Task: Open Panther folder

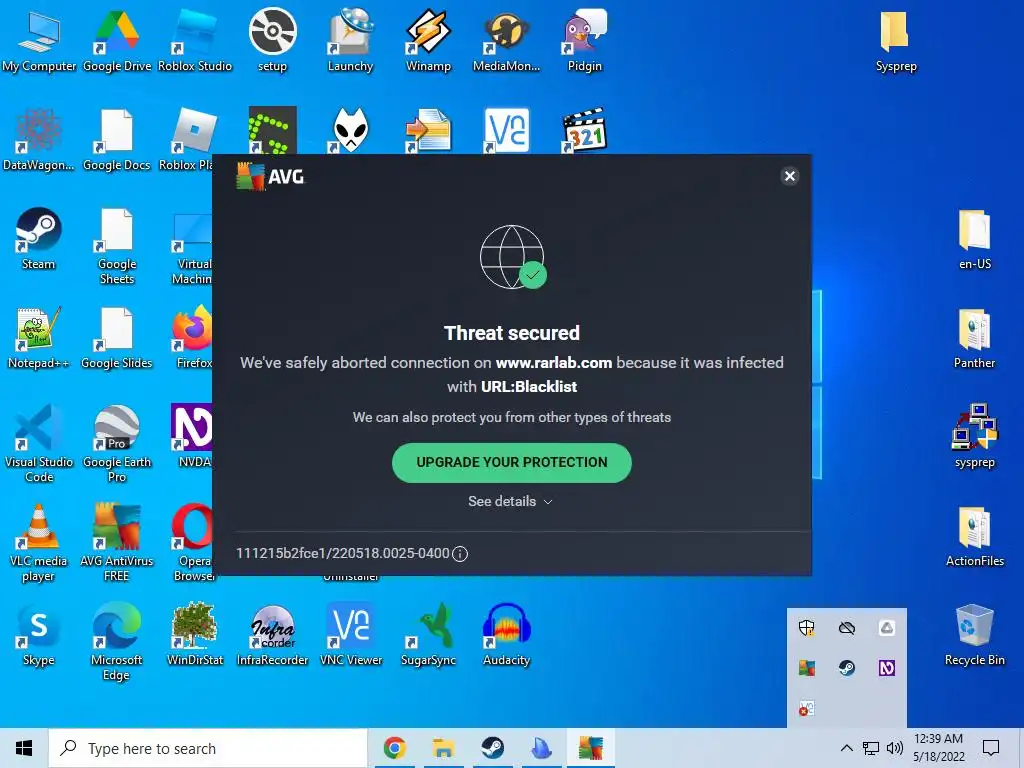Action: coord(974,338)
